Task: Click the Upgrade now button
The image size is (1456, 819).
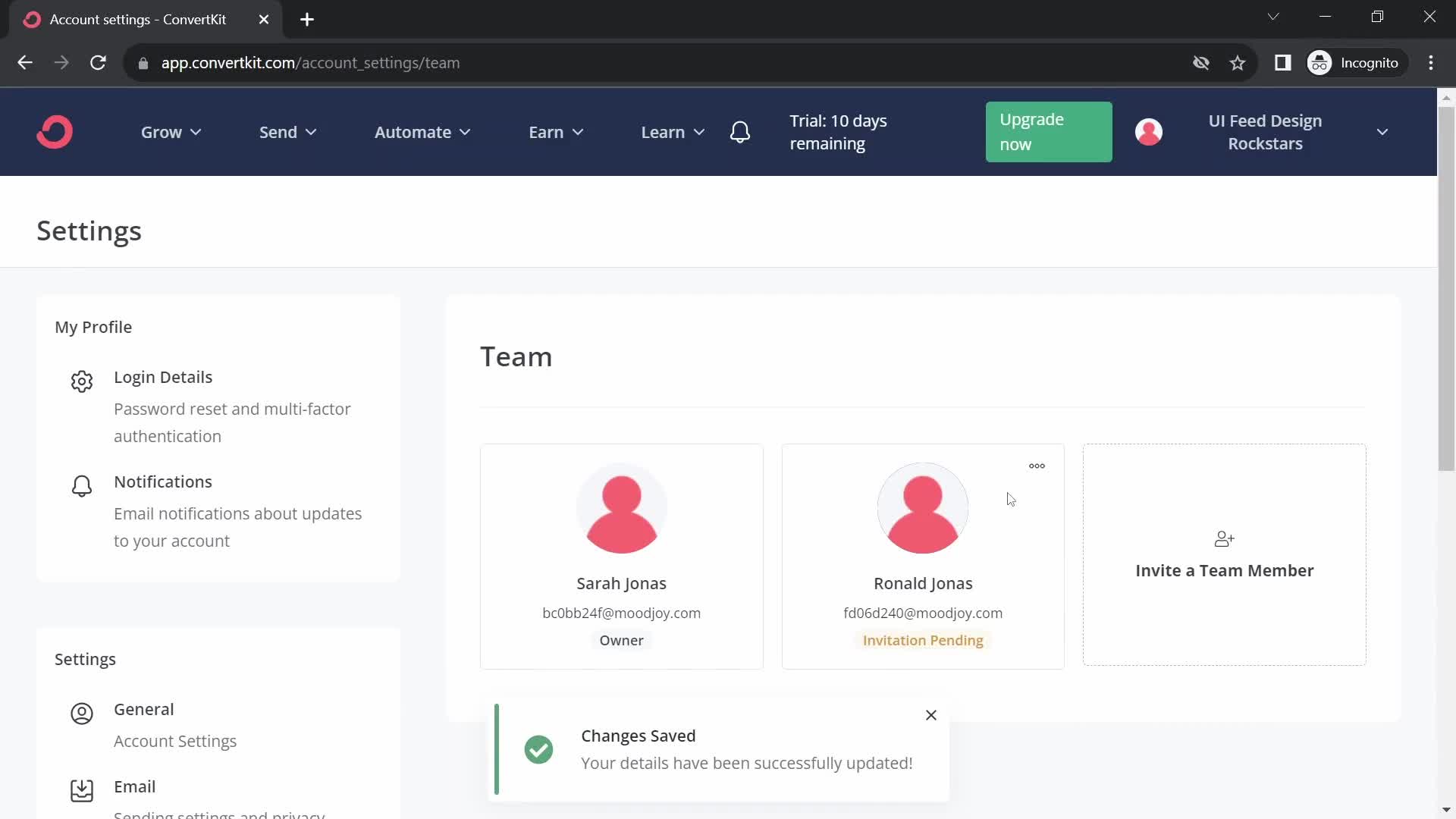Action: tap(1047, 132)
